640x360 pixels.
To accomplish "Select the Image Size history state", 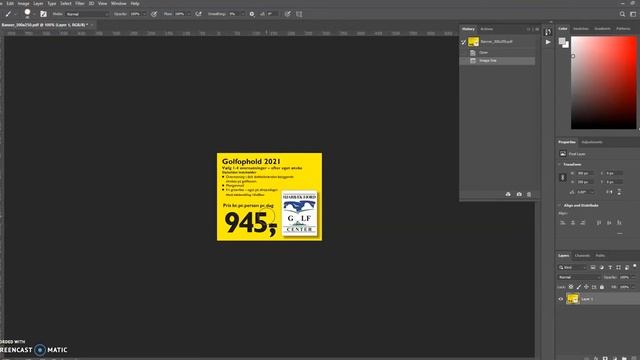I will [498, 60].
